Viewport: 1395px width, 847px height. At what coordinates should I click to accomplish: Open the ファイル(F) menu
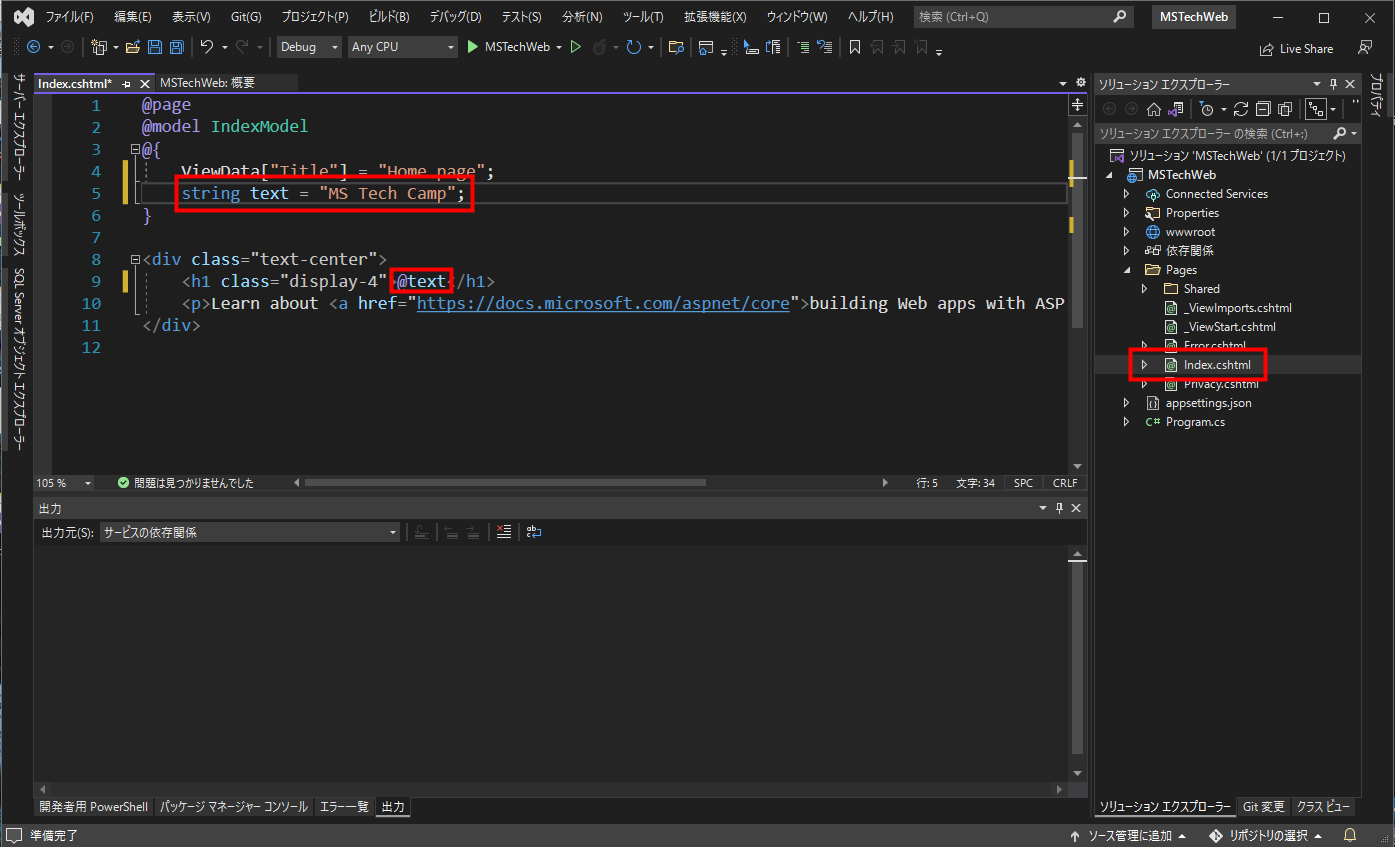click(x=69, y=17)
